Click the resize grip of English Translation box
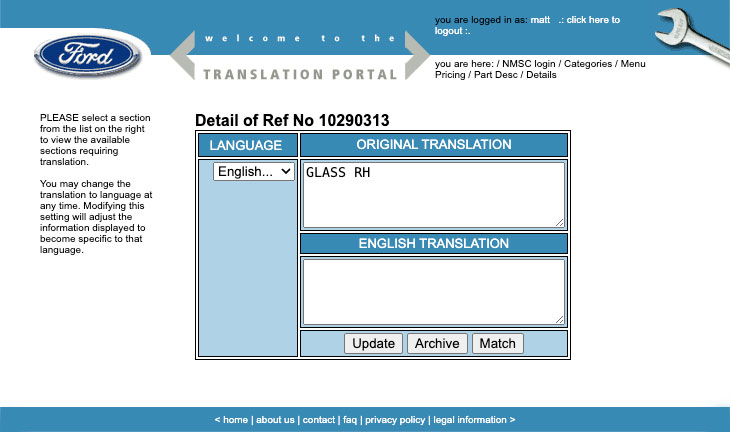Image resolution: width=730 pixels, height=432 pixels. pyautogui.click(x=560, y=319)
